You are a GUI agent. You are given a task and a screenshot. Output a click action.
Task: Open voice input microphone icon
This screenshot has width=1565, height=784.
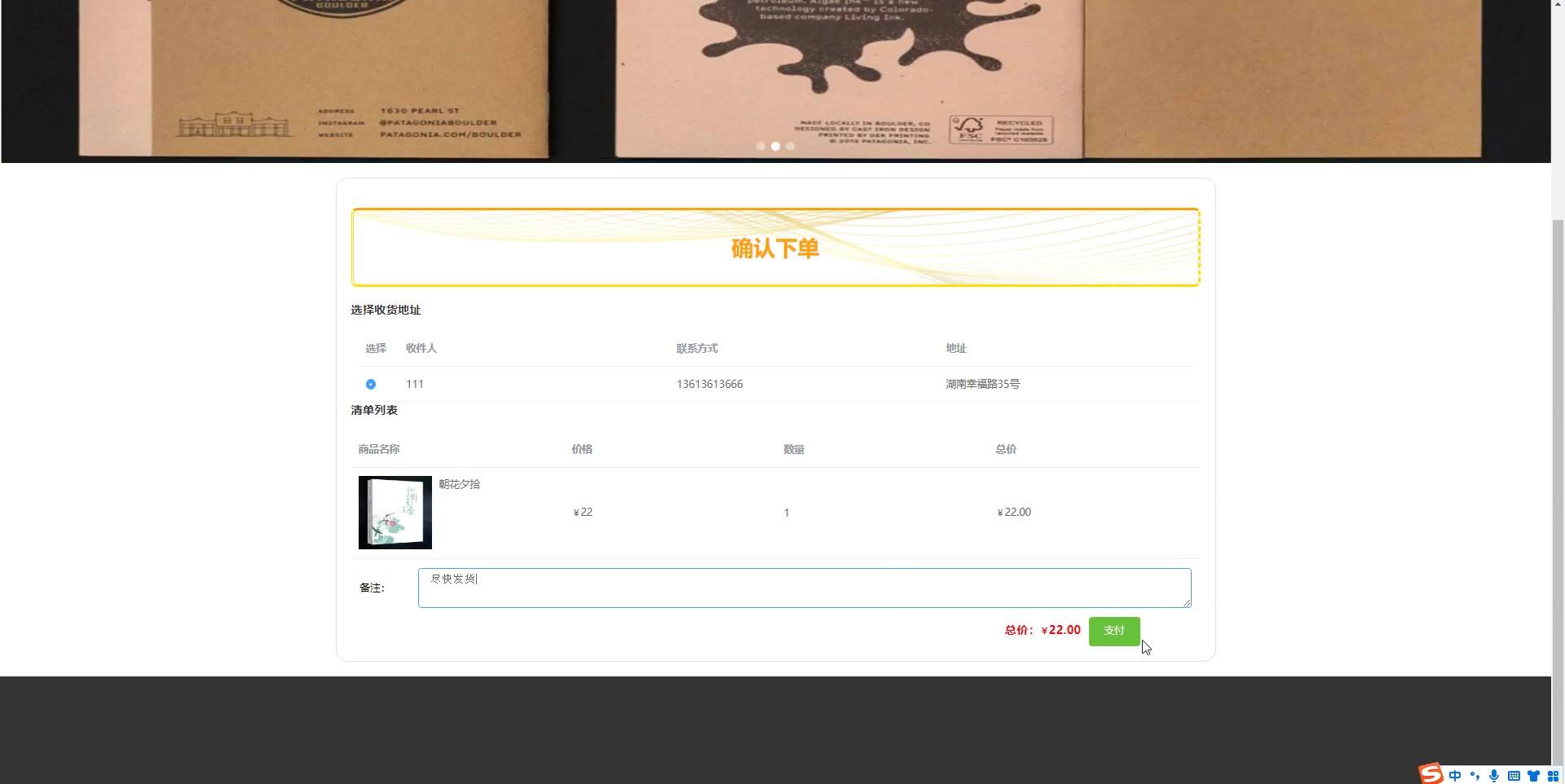pos(1494,776)
